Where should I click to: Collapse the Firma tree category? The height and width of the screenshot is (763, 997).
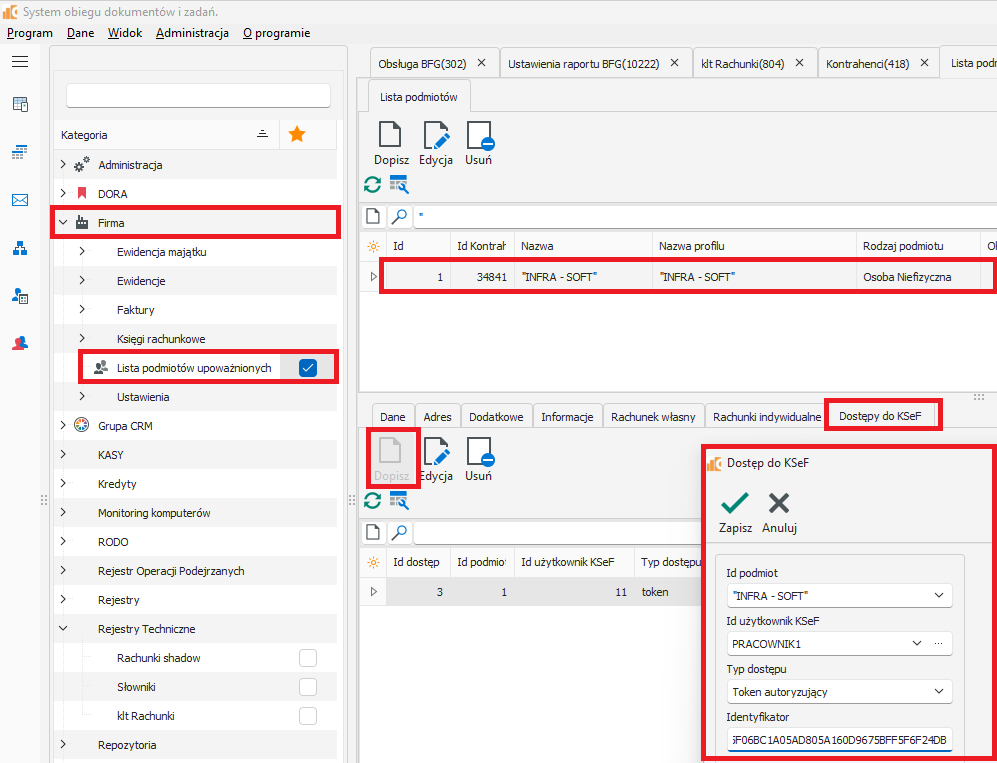[63, 223]
